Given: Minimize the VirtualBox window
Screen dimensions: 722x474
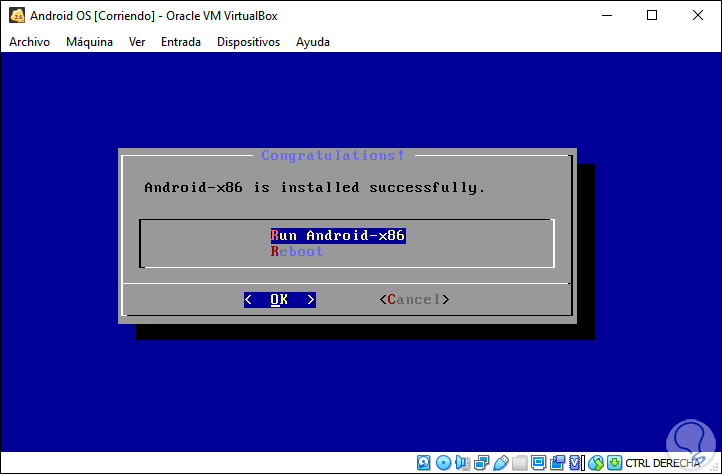Looking at the screenshot, I should coord(607,16).
